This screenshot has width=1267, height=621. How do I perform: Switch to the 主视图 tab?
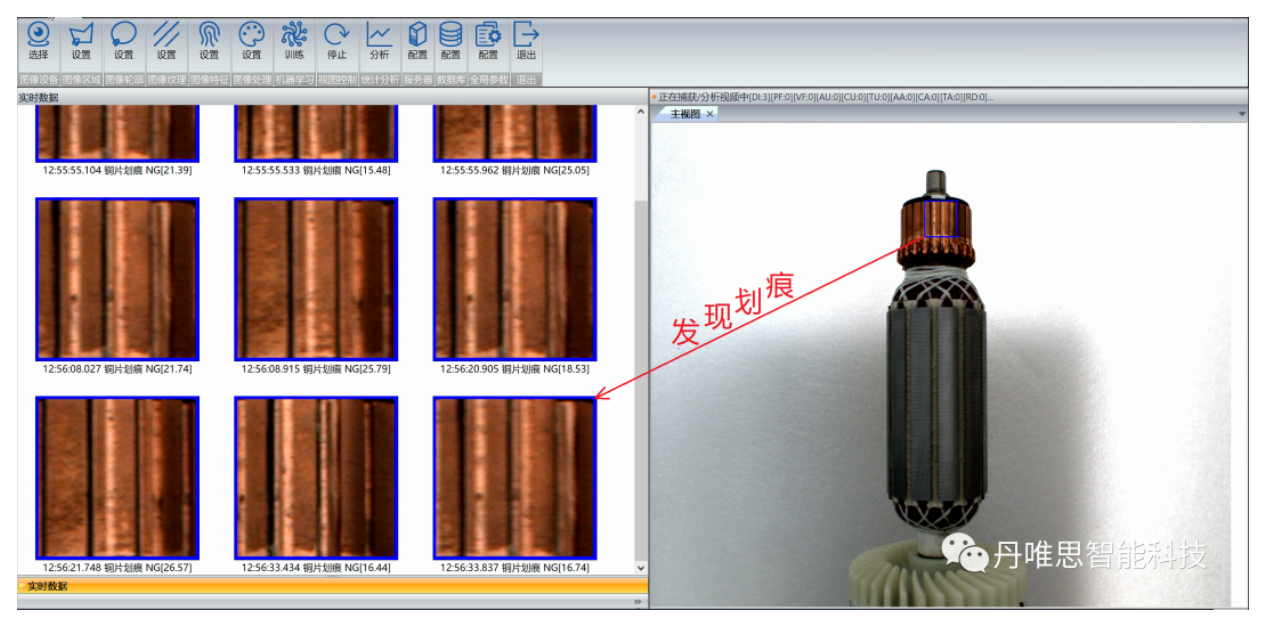coord(685,114)
